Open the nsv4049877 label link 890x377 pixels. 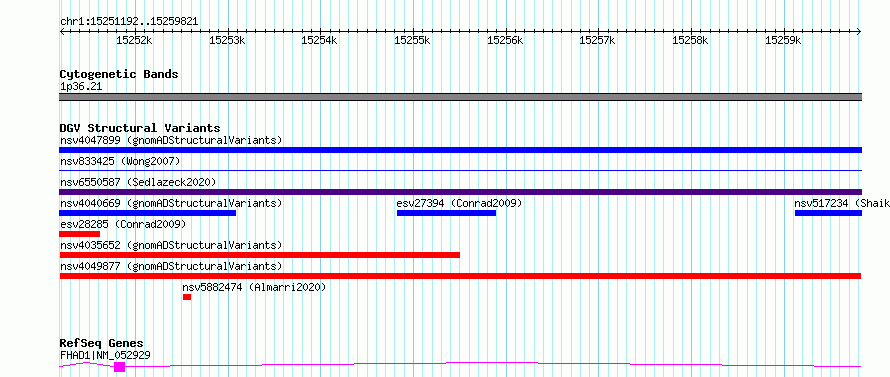[x=171, y=266]
